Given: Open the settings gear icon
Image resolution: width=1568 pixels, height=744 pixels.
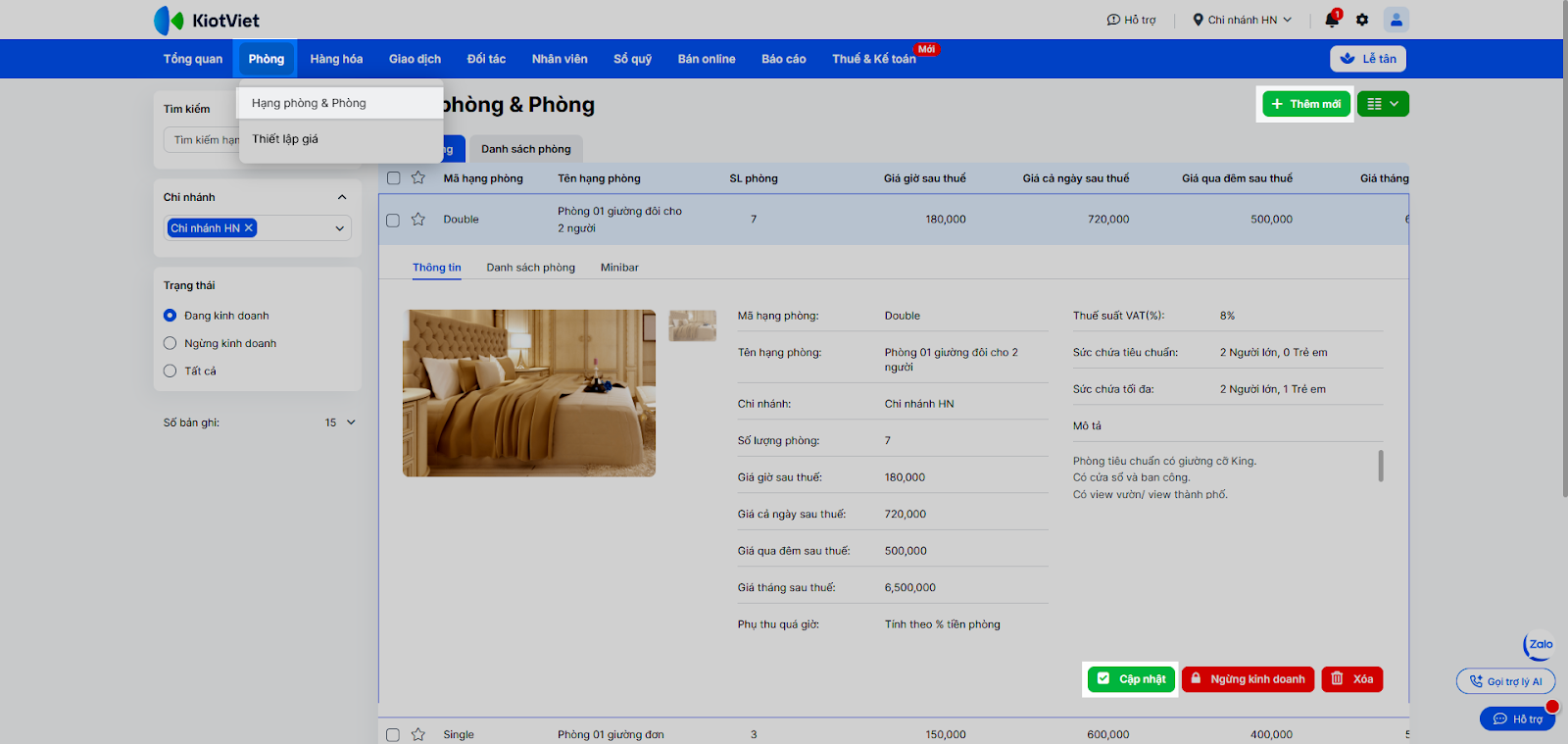Looking at the screenshot, I should click(x=1362, y=20).
